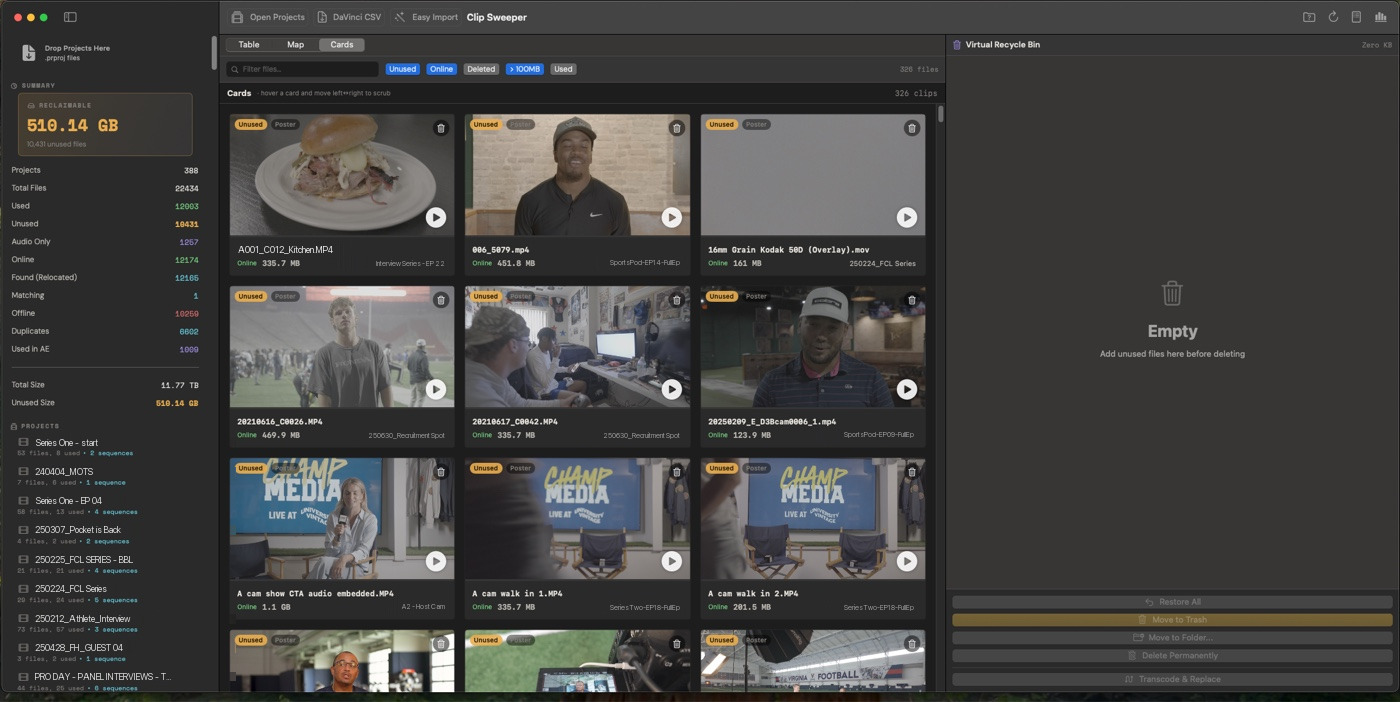The height and width of the screenshot is (702, 1400).
Task: Play the A001_C012_Kitchen.MP4 clip
Action: pyautogui.click(x=436, y=217)
